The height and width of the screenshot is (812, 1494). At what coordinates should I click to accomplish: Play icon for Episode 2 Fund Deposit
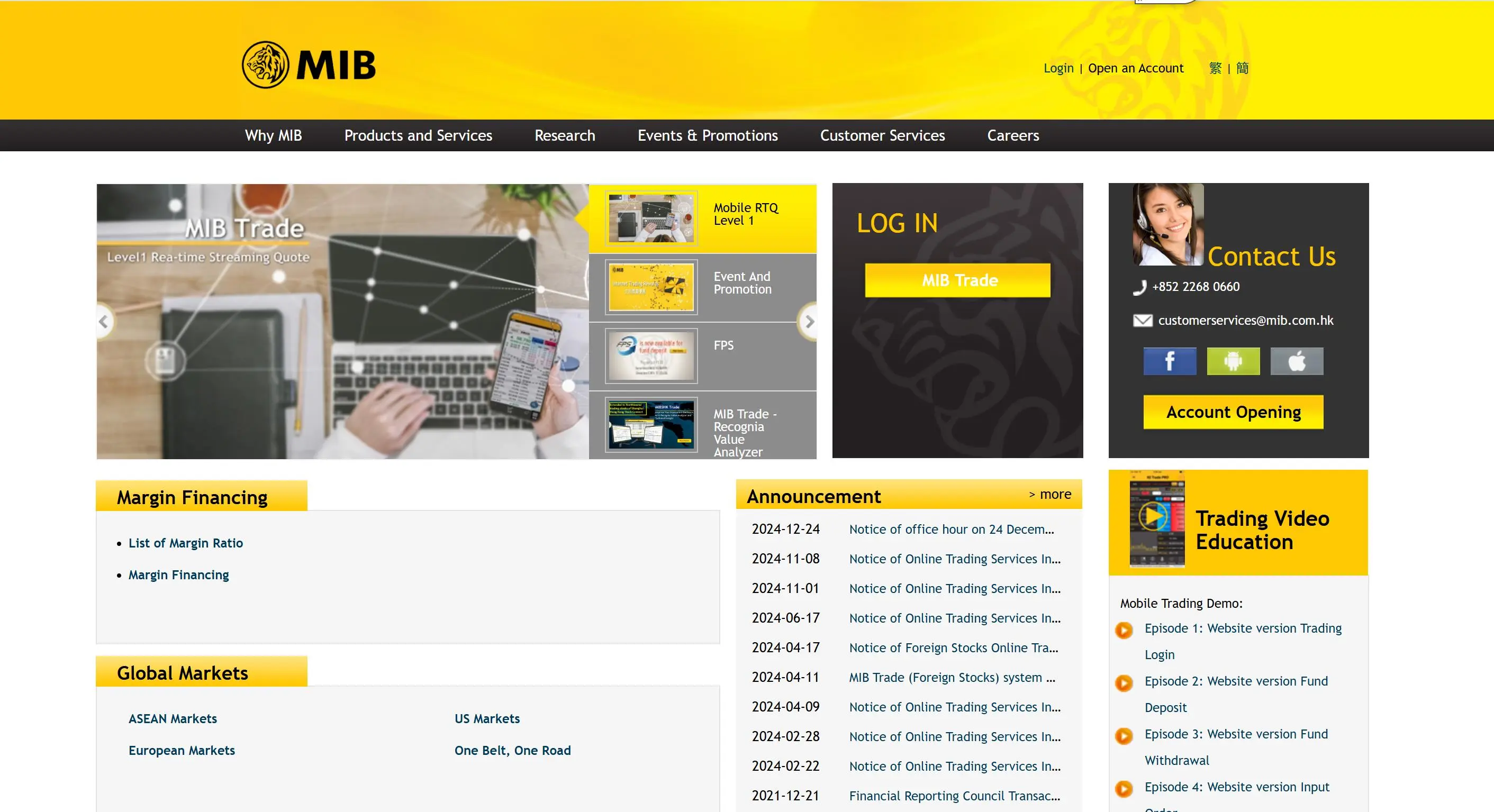[1124, 683]
